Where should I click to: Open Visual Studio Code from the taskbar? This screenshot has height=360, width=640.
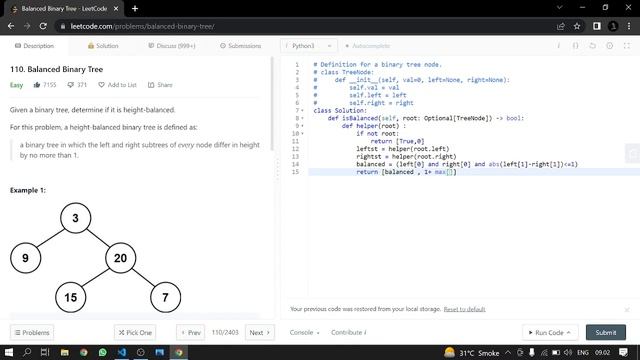coord(122,352)
